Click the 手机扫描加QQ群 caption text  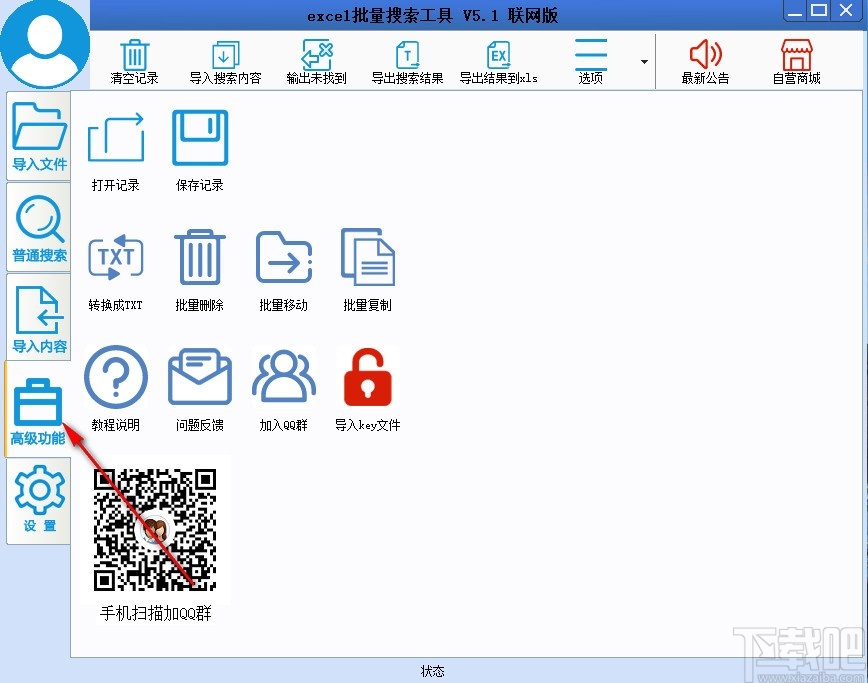156,613
